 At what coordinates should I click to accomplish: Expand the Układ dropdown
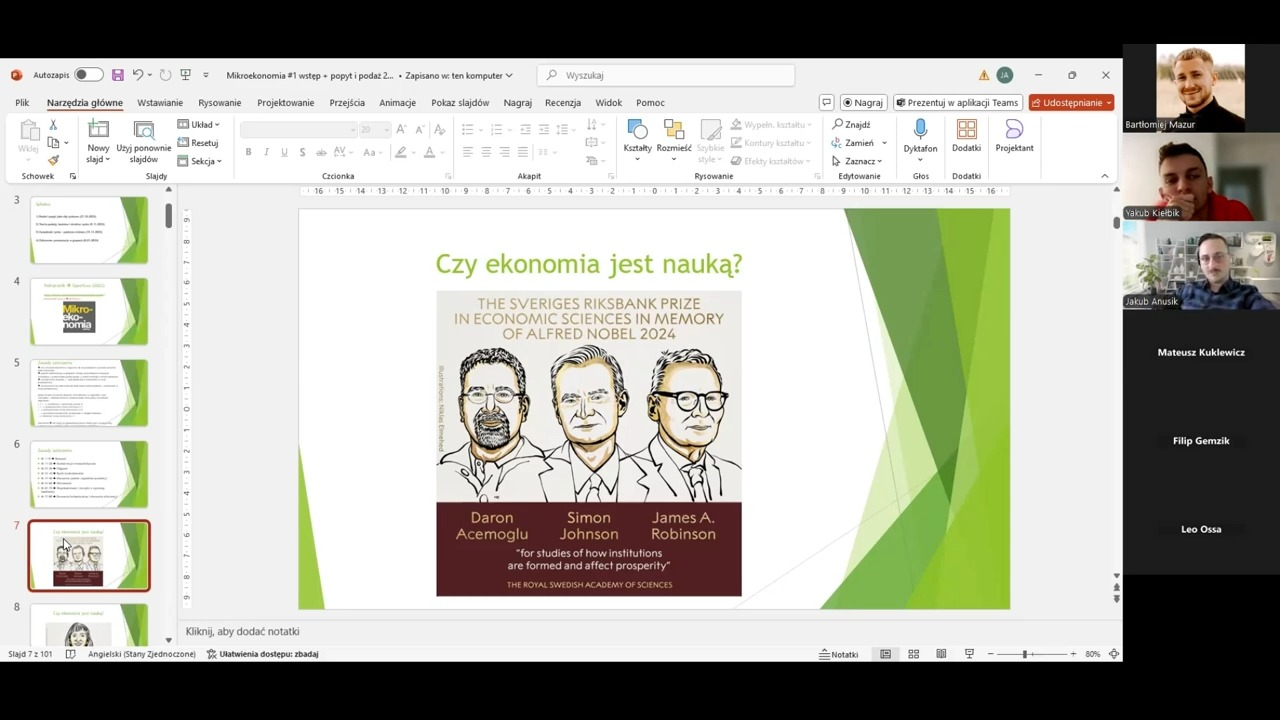(x=199, y=125)
